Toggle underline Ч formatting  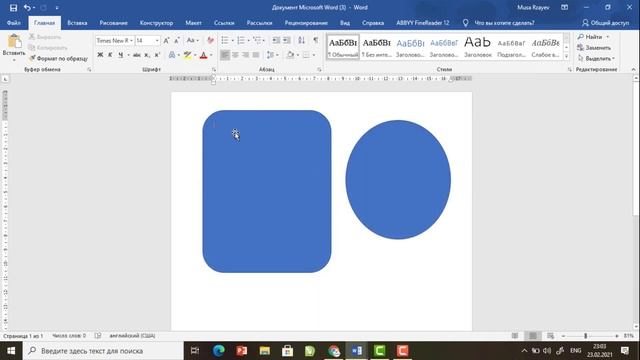[120, 55]
